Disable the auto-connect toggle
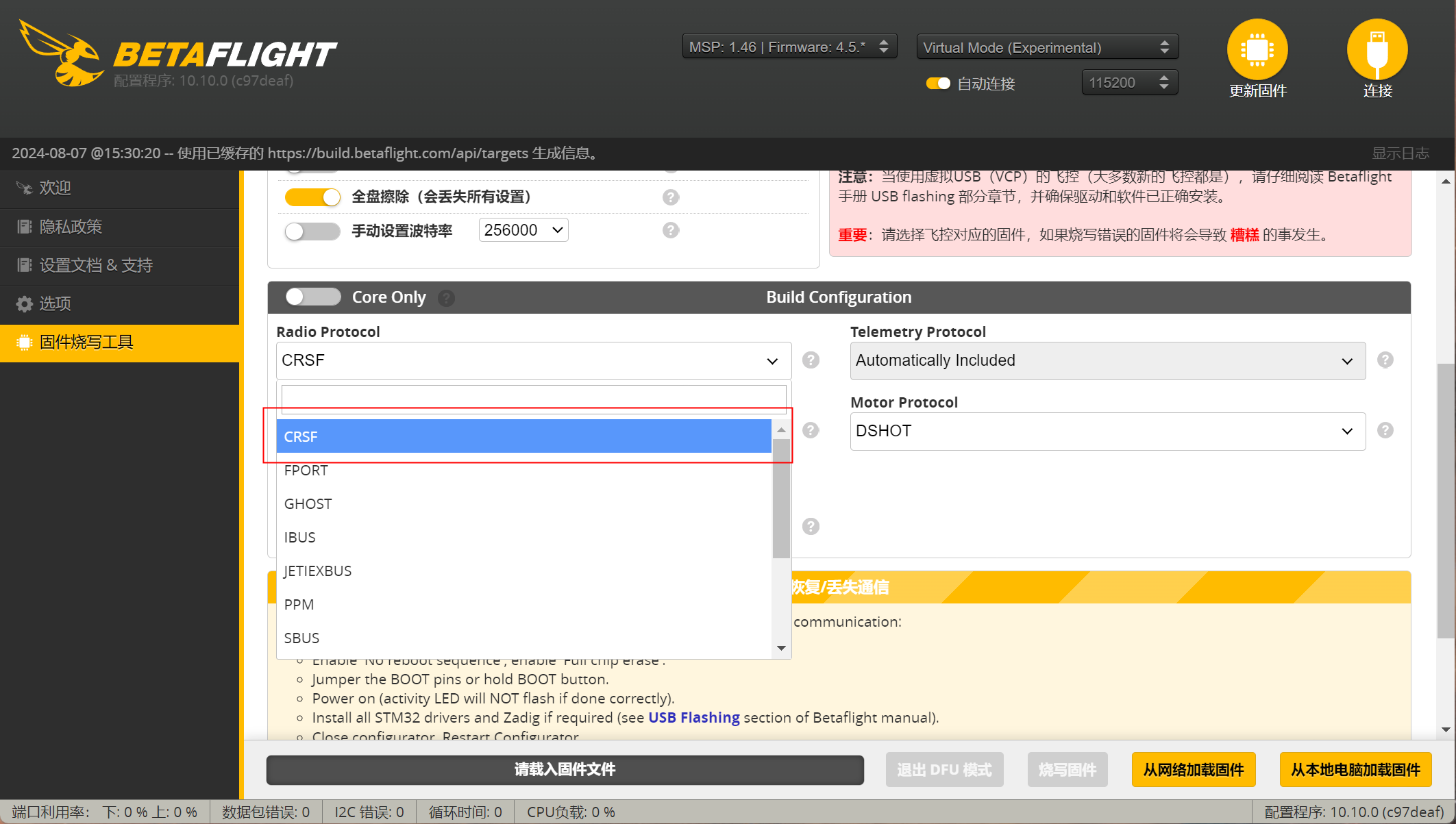The height and width of the screenshot is (824, 1456). [938, 84]
